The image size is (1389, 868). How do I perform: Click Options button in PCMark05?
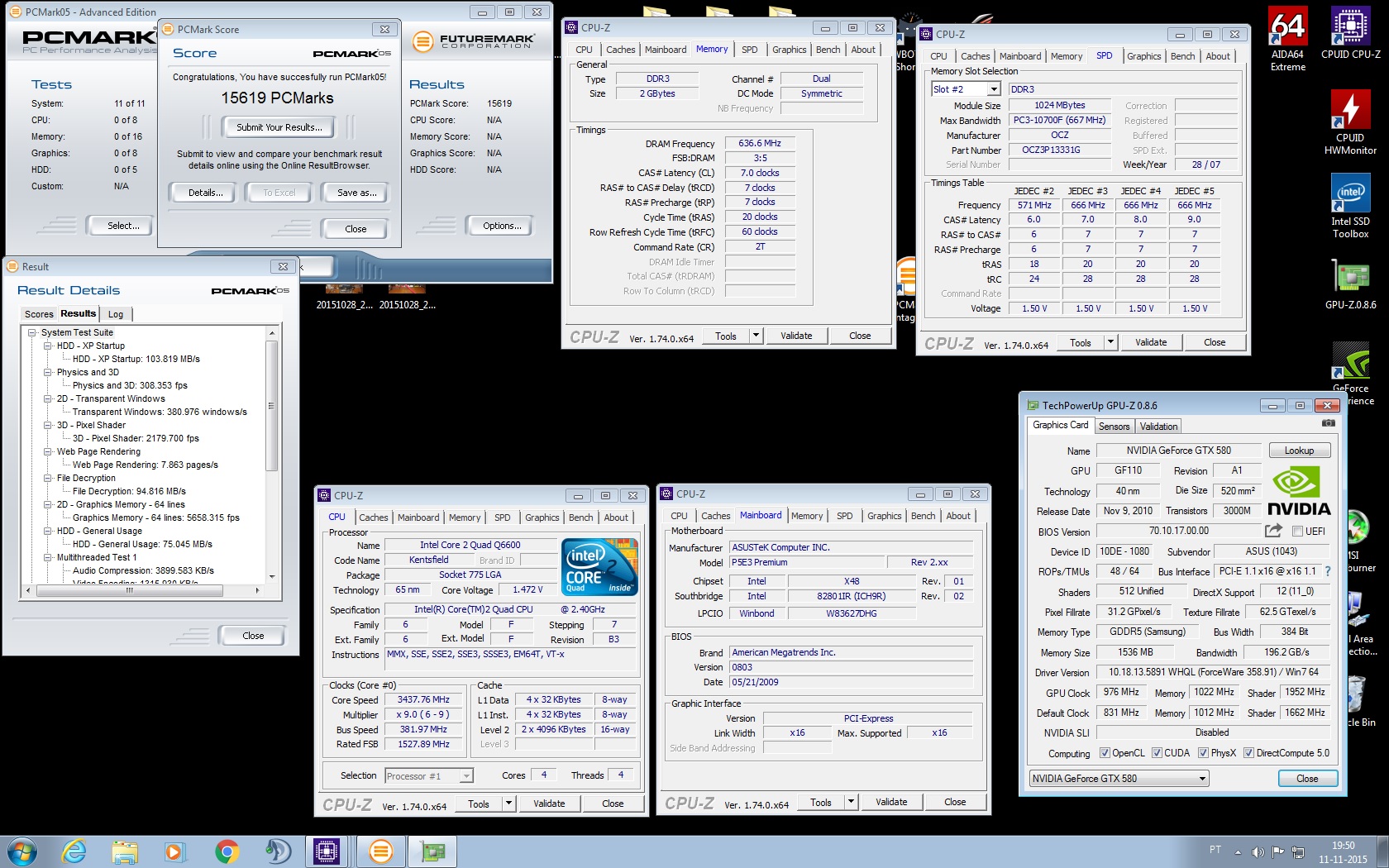click(x=502, y=226)
